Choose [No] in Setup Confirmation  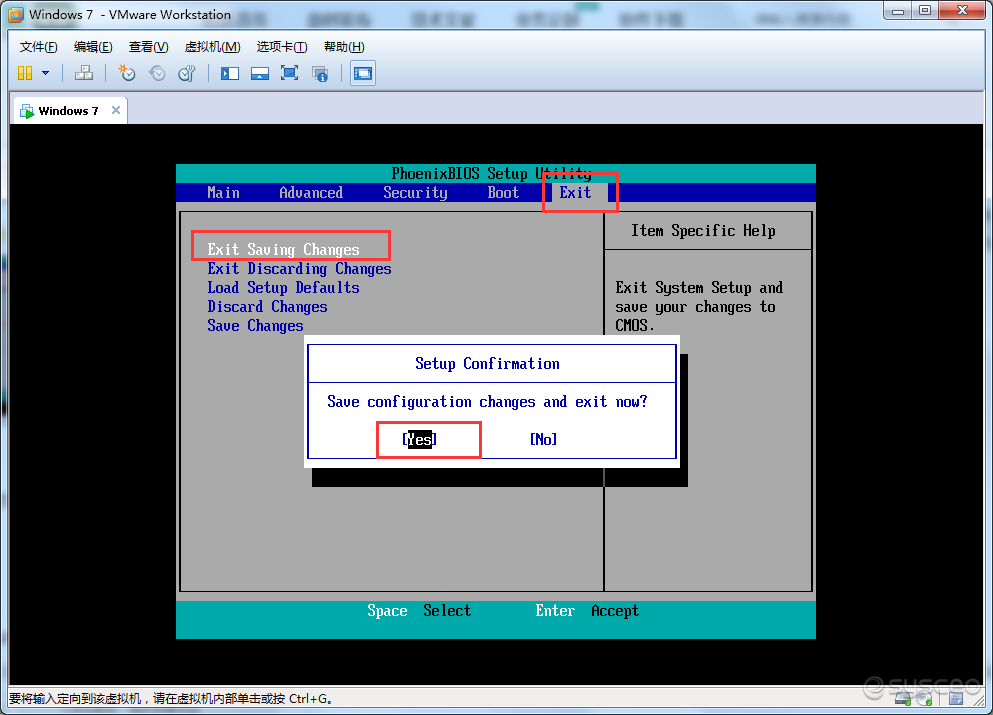(x=543, y=439)
